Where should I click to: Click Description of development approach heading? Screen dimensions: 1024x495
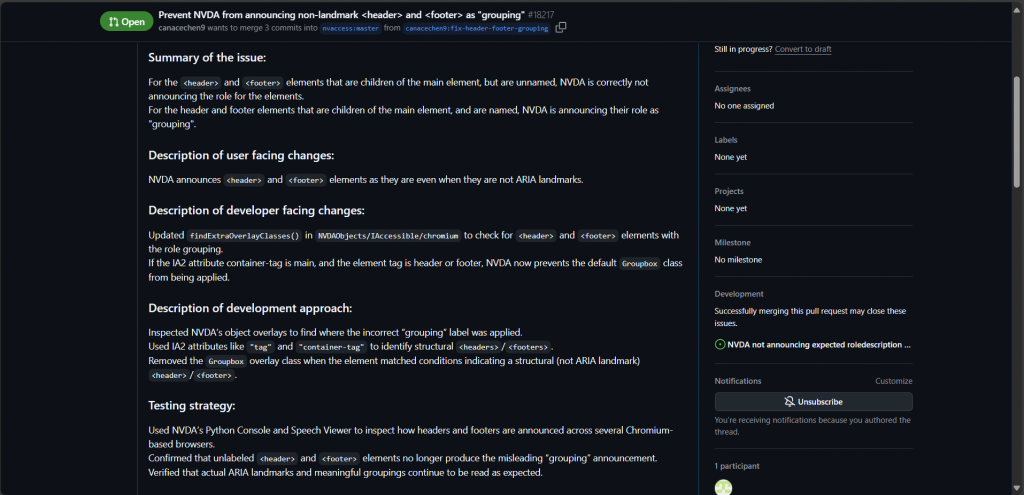250,308
